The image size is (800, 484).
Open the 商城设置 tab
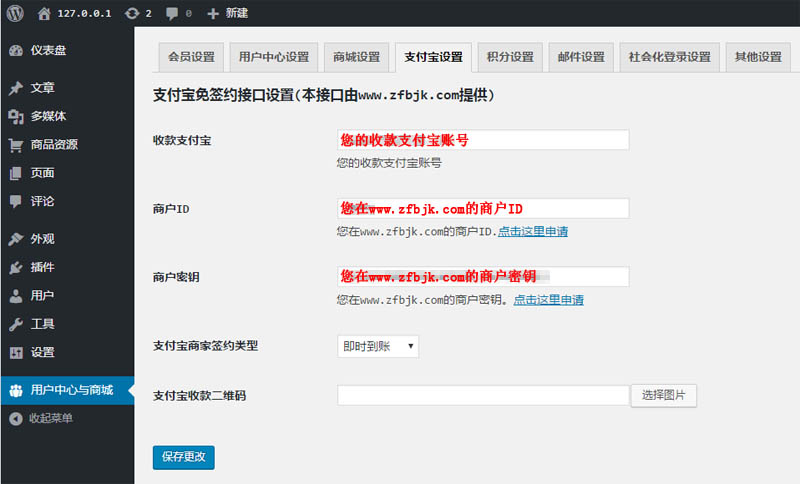[x=357, y=57]
